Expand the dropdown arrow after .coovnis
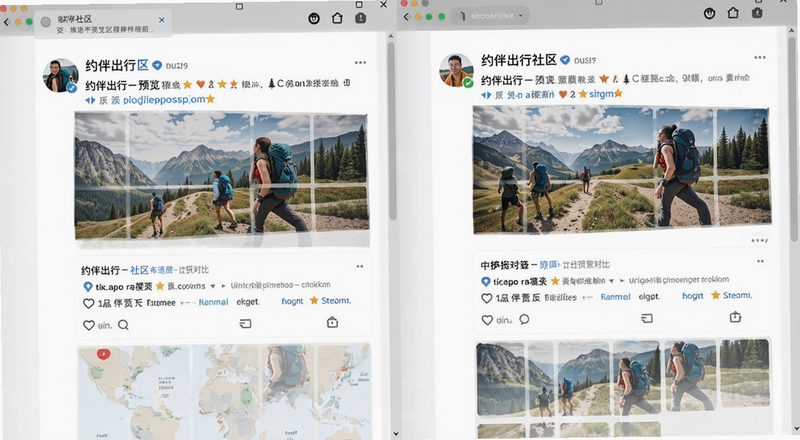800x440 pixels. click(213, 286)
